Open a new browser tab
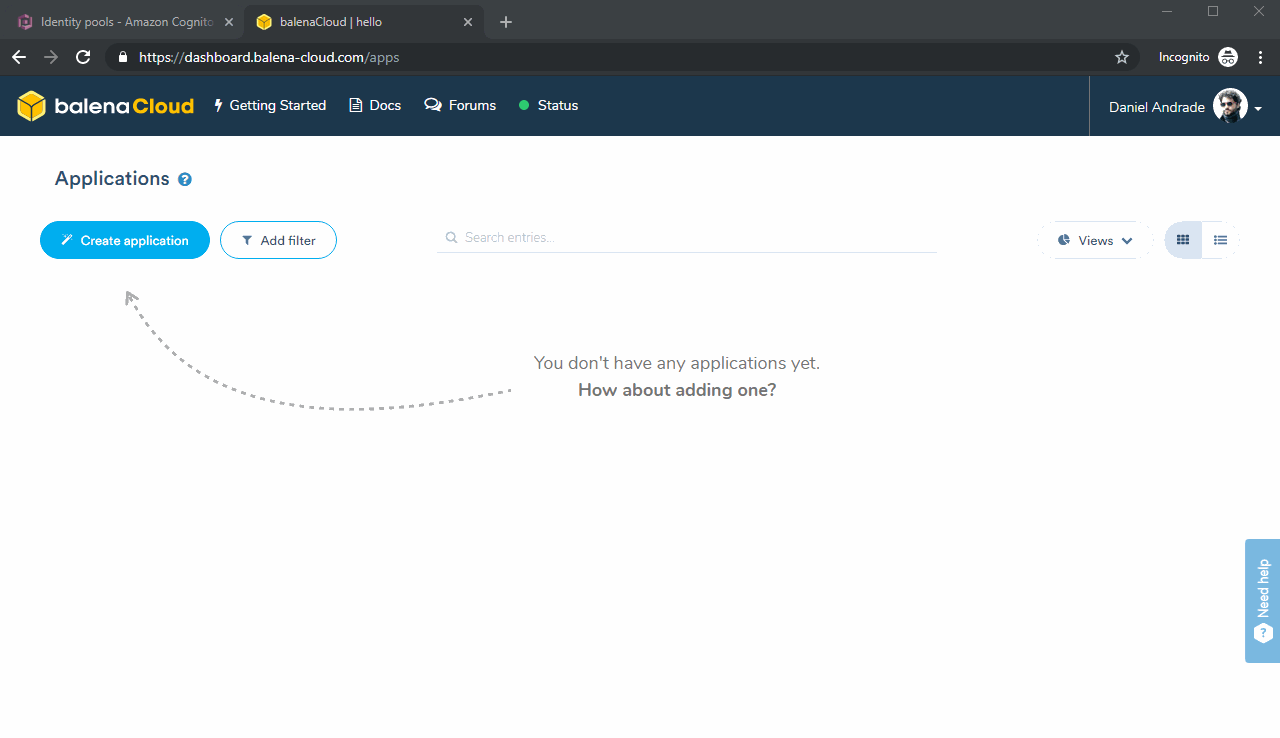Screen dimensions: 1280x738 506,22
